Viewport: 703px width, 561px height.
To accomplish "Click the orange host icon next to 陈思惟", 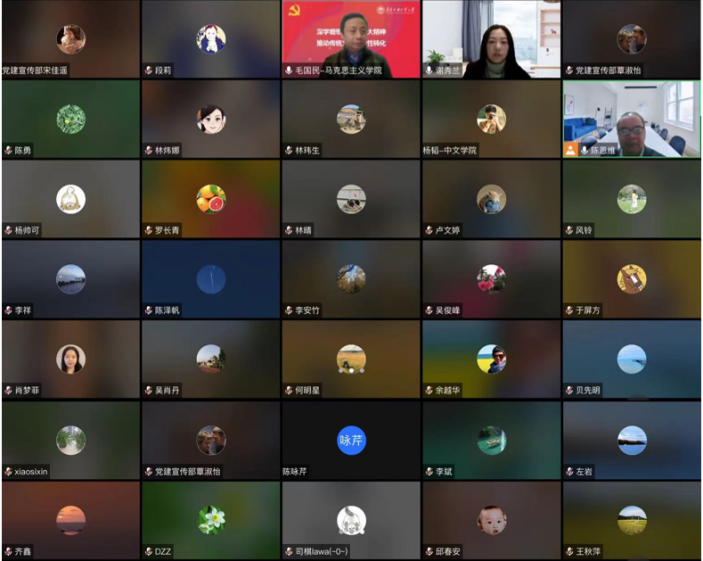I will 570,150.
